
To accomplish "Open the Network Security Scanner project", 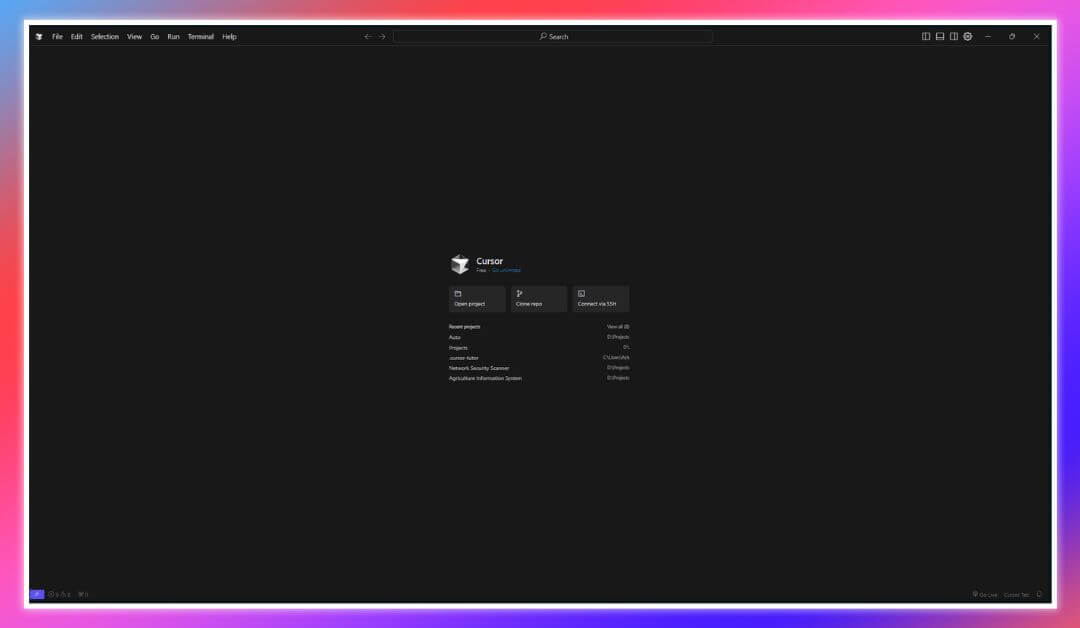I will 539,368.
